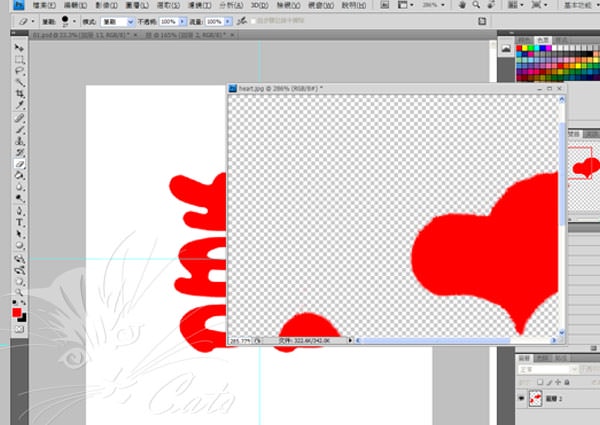
Task: Select the Move tool
Action: pyautogui.click(x=19, y=47)
